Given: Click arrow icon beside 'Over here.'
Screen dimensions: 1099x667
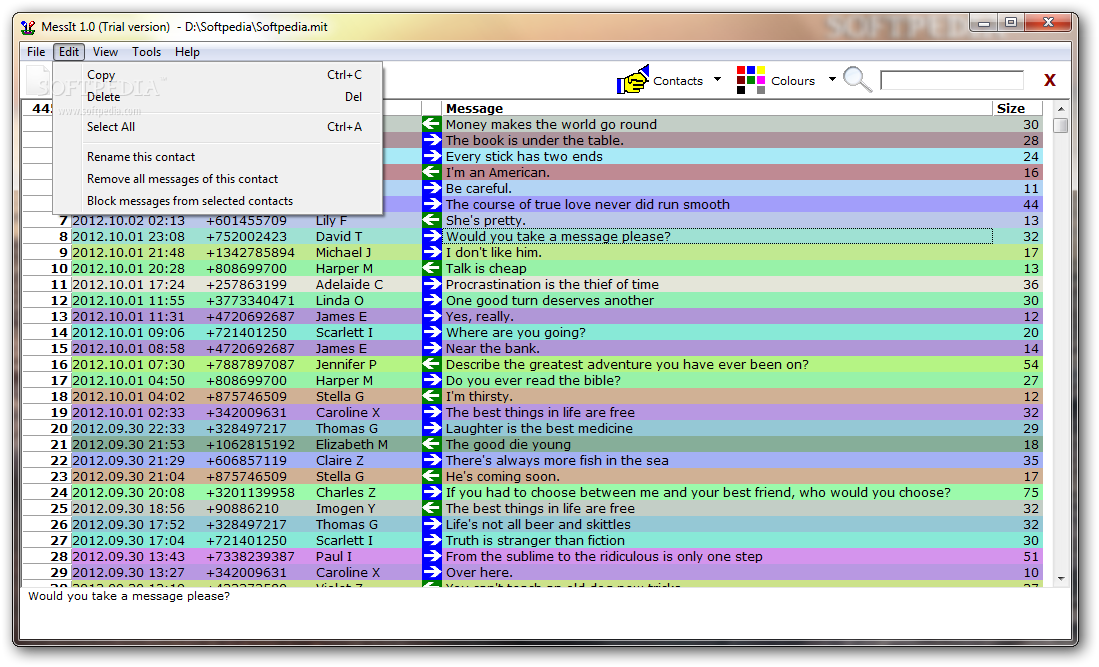Looking at the screenshot, I should (432, 572).
